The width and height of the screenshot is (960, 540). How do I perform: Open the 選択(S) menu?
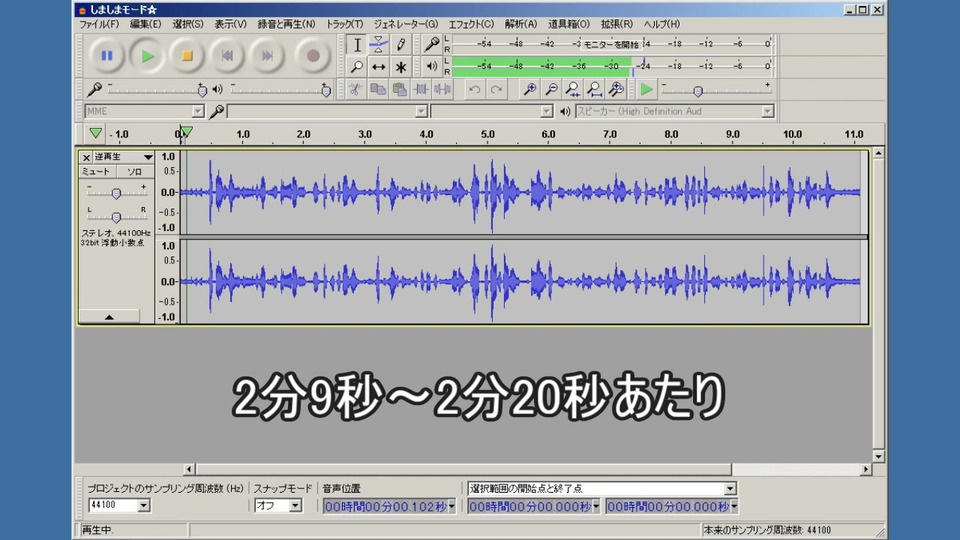tap(188, 24)
